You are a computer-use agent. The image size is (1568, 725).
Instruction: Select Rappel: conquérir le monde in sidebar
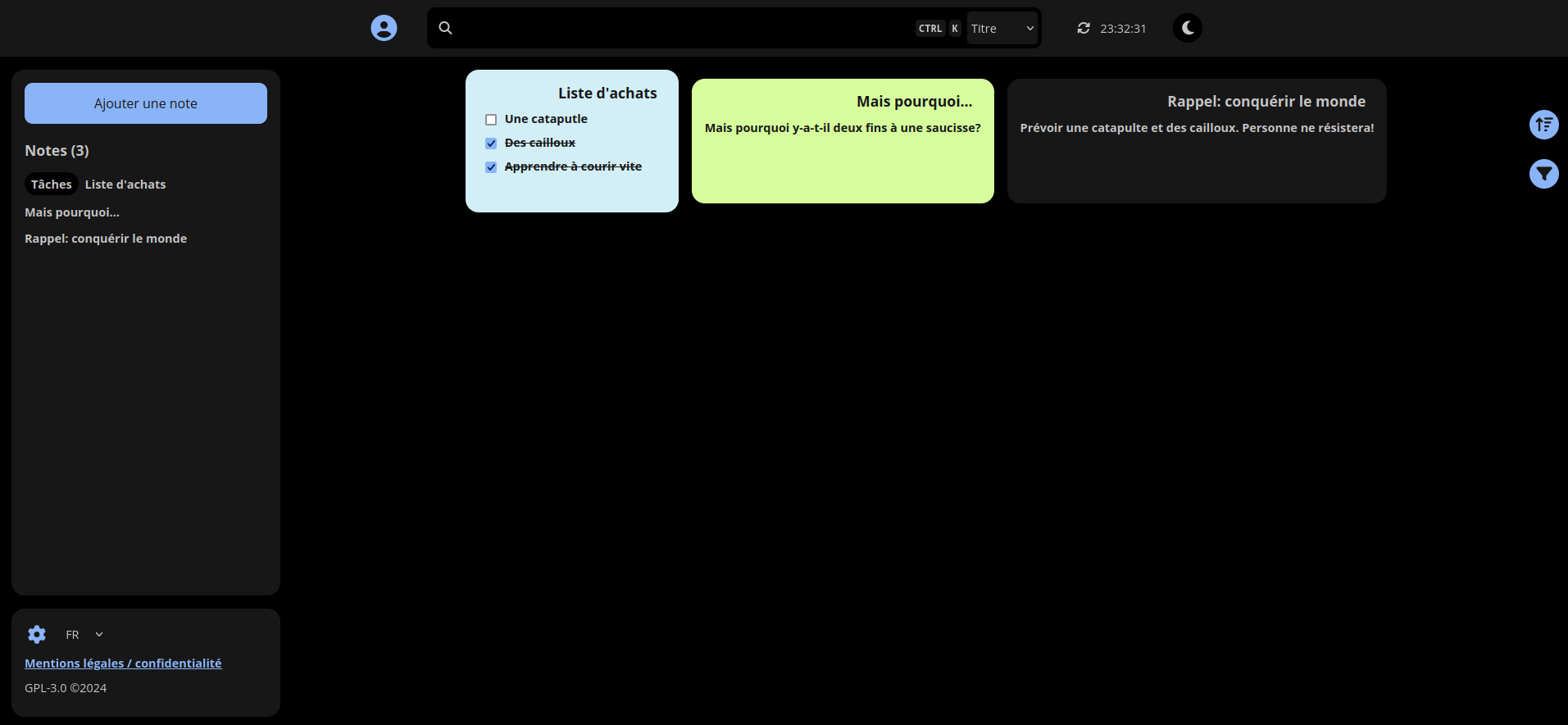(x=106, y=239)
